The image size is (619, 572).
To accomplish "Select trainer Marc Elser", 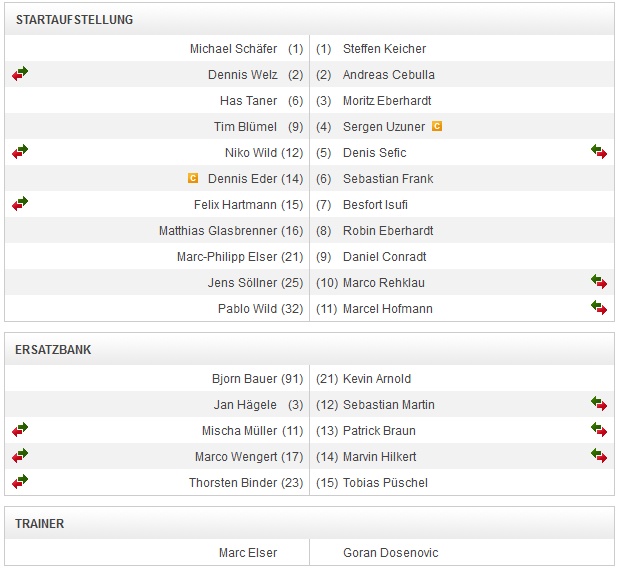I will coord(248,553).
